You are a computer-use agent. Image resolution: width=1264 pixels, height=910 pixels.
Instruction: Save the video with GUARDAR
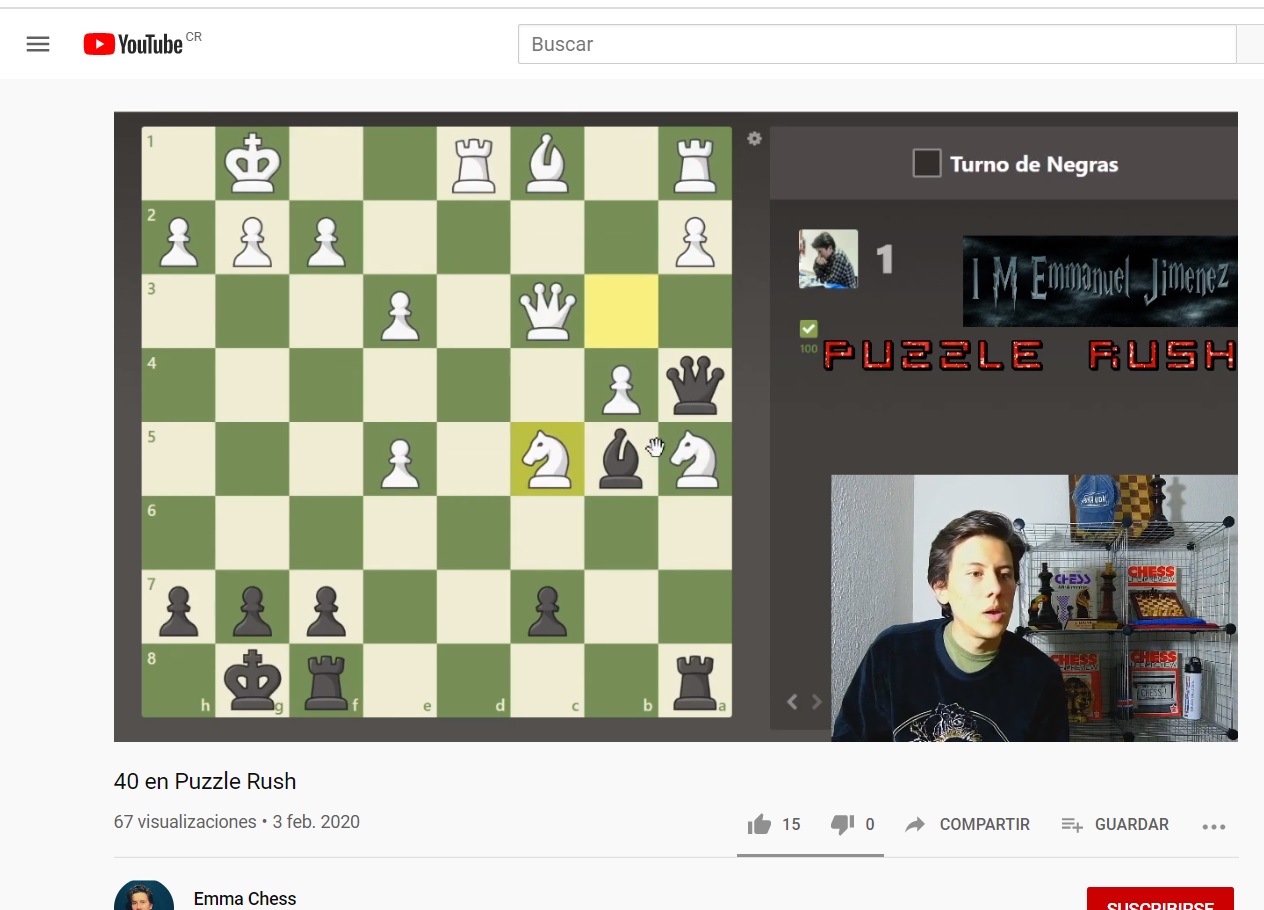1115,824
